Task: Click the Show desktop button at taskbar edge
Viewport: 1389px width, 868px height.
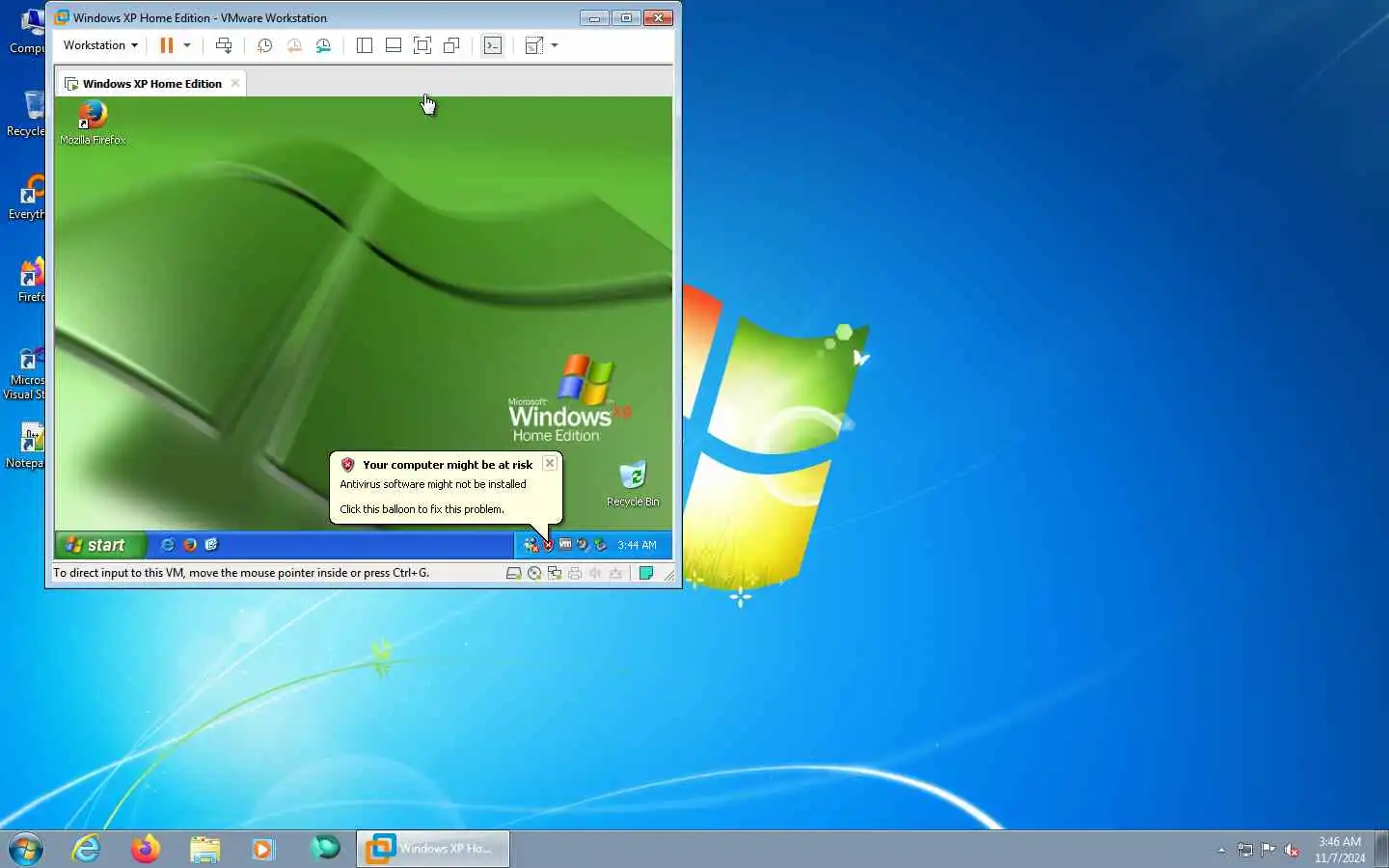Action: click(1382, 849)
